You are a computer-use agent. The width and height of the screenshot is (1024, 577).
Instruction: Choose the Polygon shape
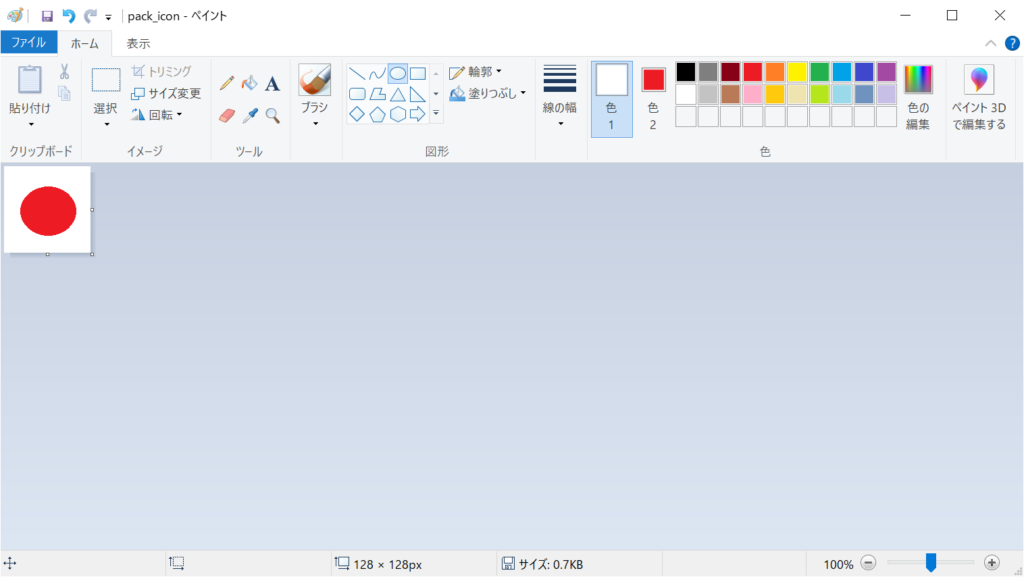377,94
